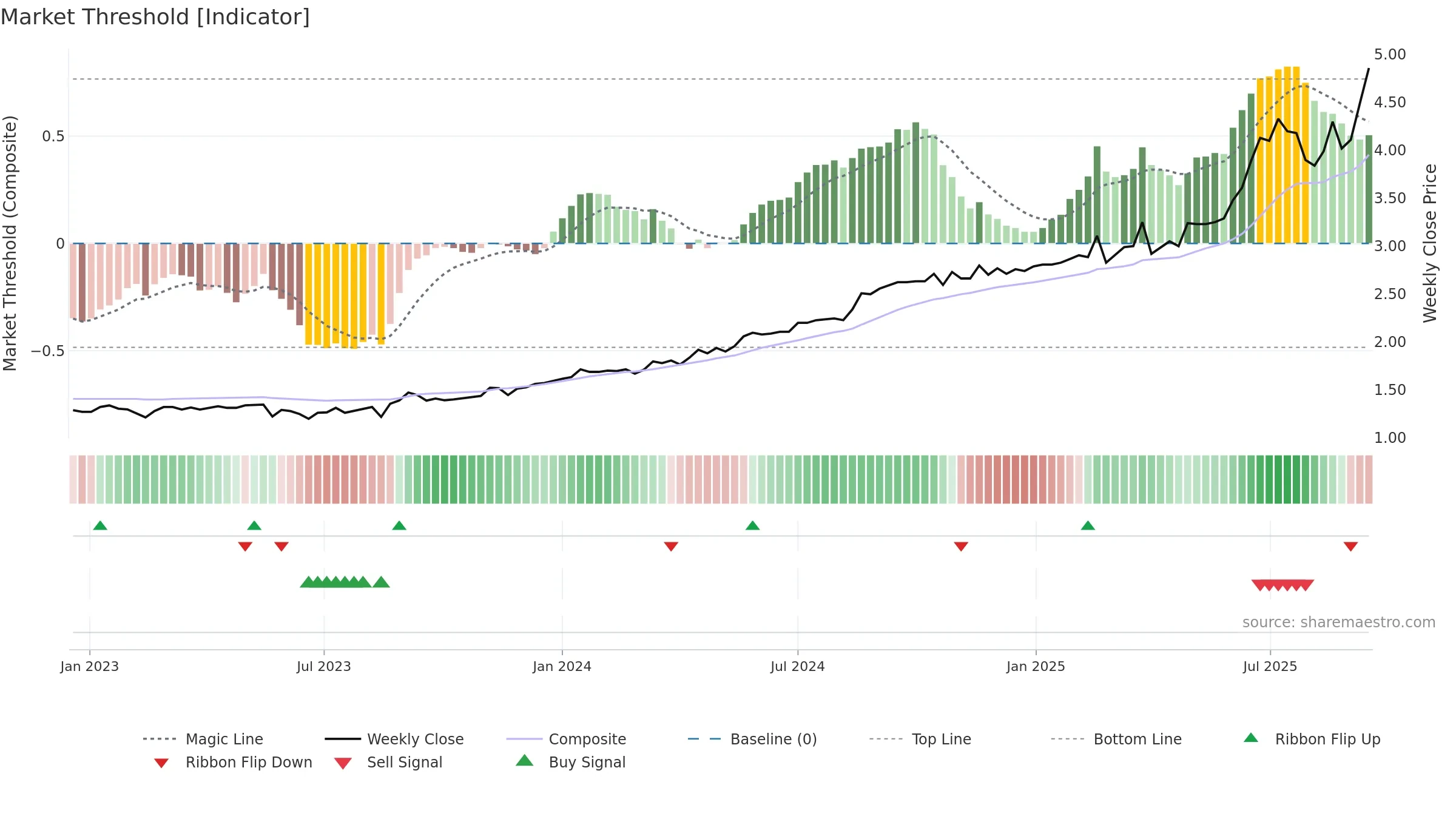Toggle the Top Line legend entry
Image resolution: width=1456 pixels, height=819 pixels.
click(920, 739)
